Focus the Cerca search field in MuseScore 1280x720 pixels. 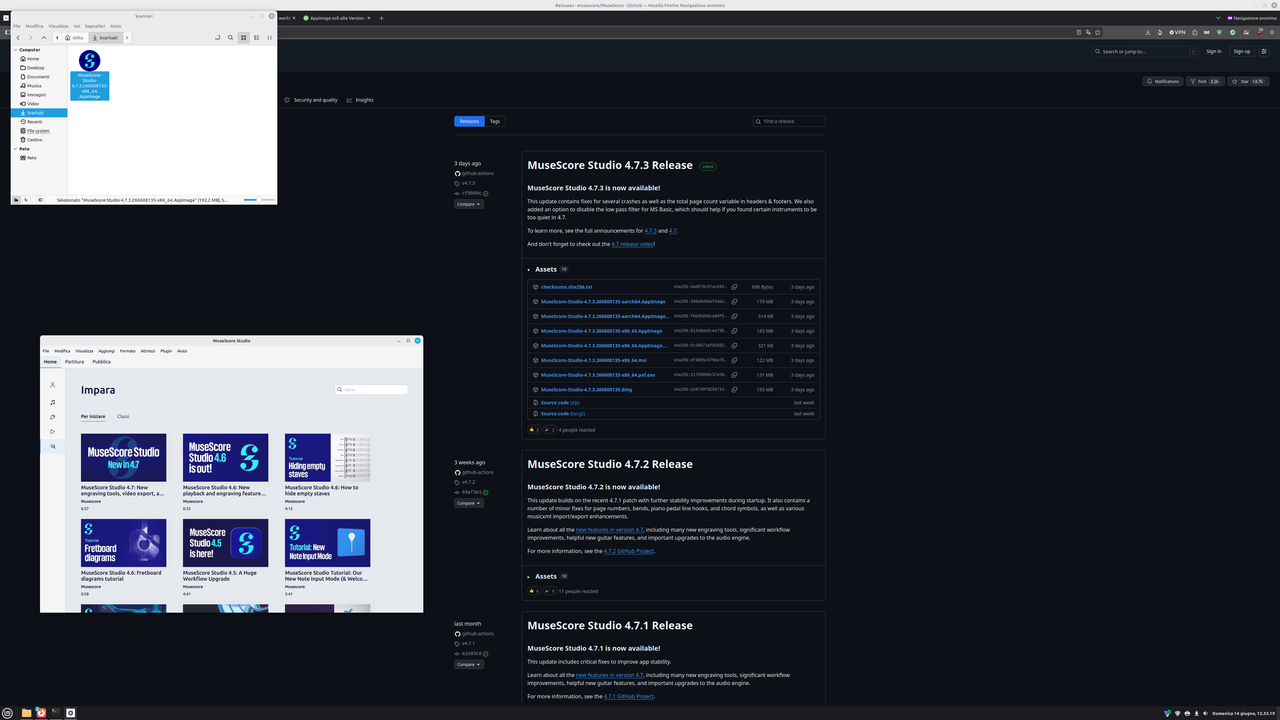(x=371, y=390)
